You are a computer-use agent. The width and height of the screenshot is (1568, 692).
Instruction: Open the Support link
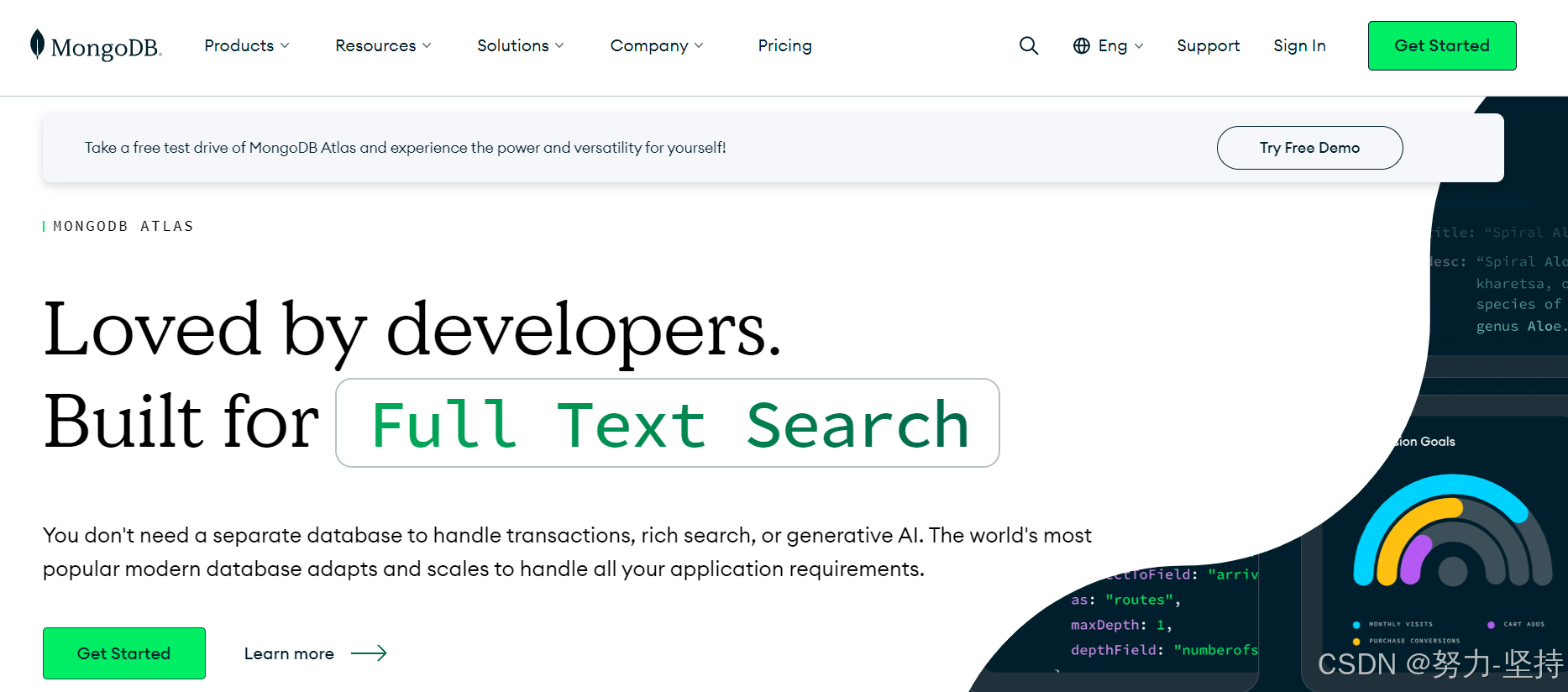pos(1208,46)
